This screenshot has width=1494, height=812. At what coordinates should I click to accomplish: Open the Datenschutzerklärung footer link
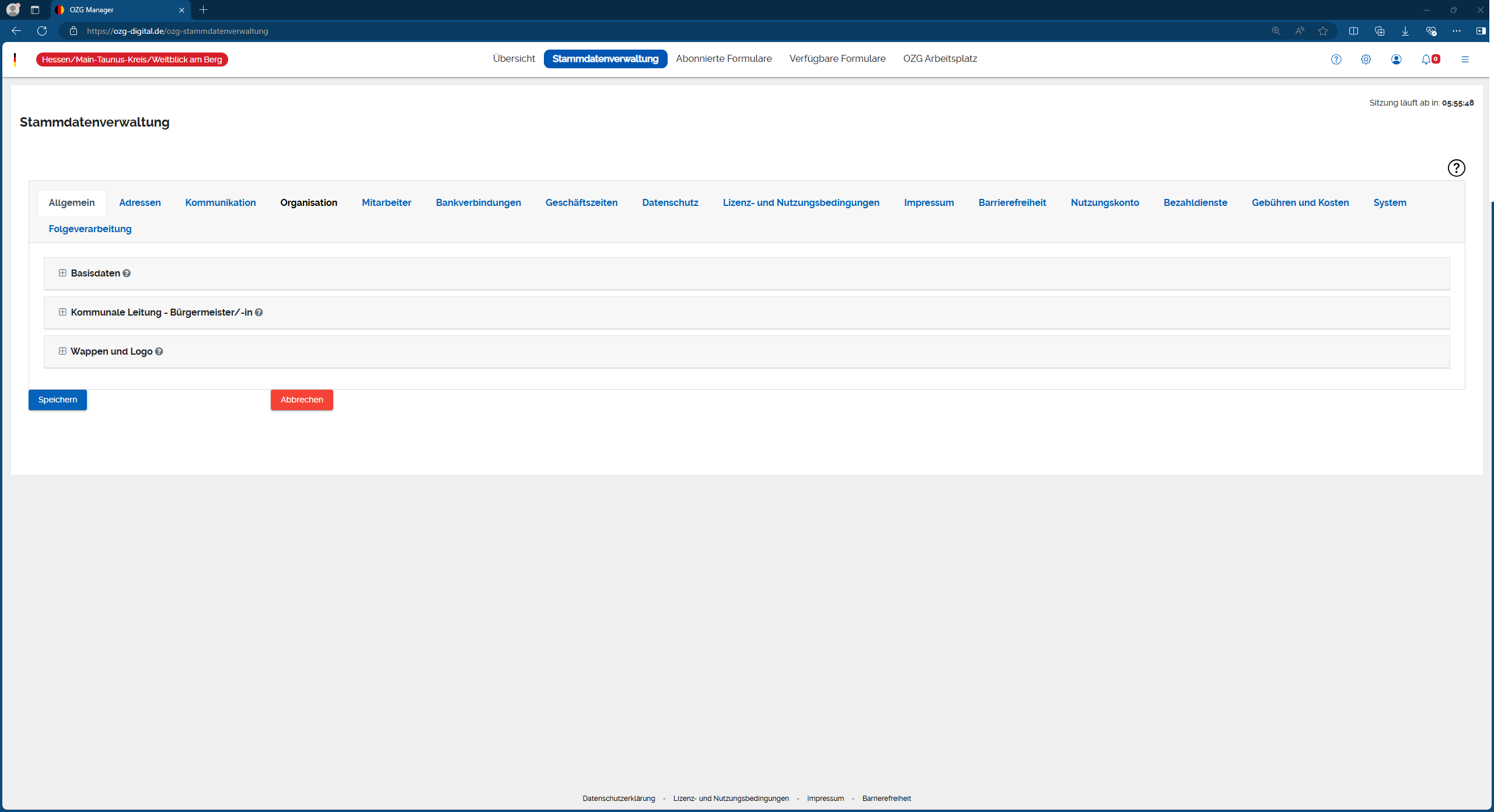click(x=619, y=799)
